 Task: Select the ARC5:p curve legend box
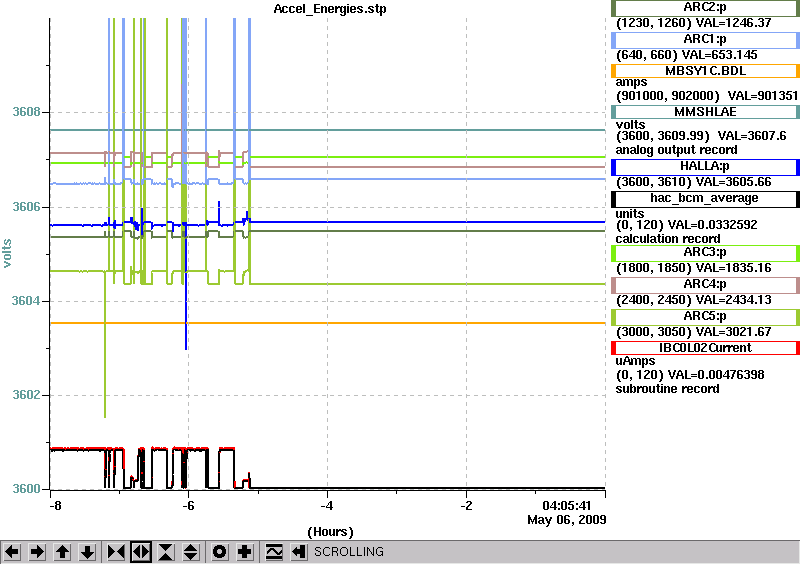click(705, 316)
